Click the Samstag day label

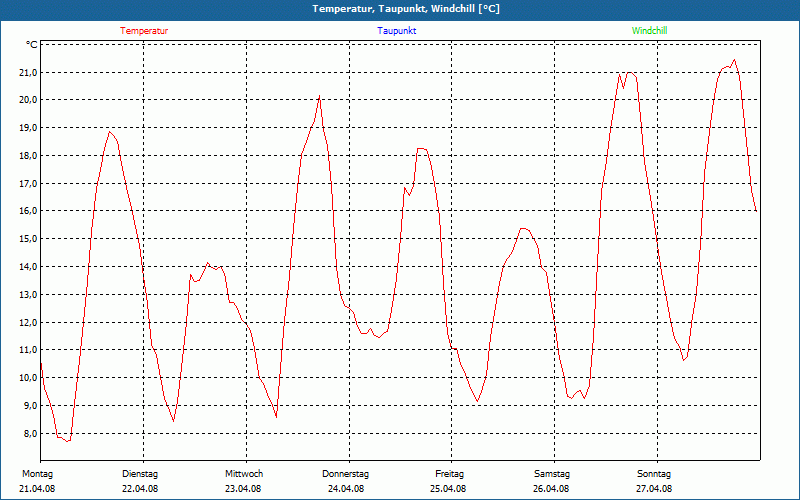[x=552, y=474]
